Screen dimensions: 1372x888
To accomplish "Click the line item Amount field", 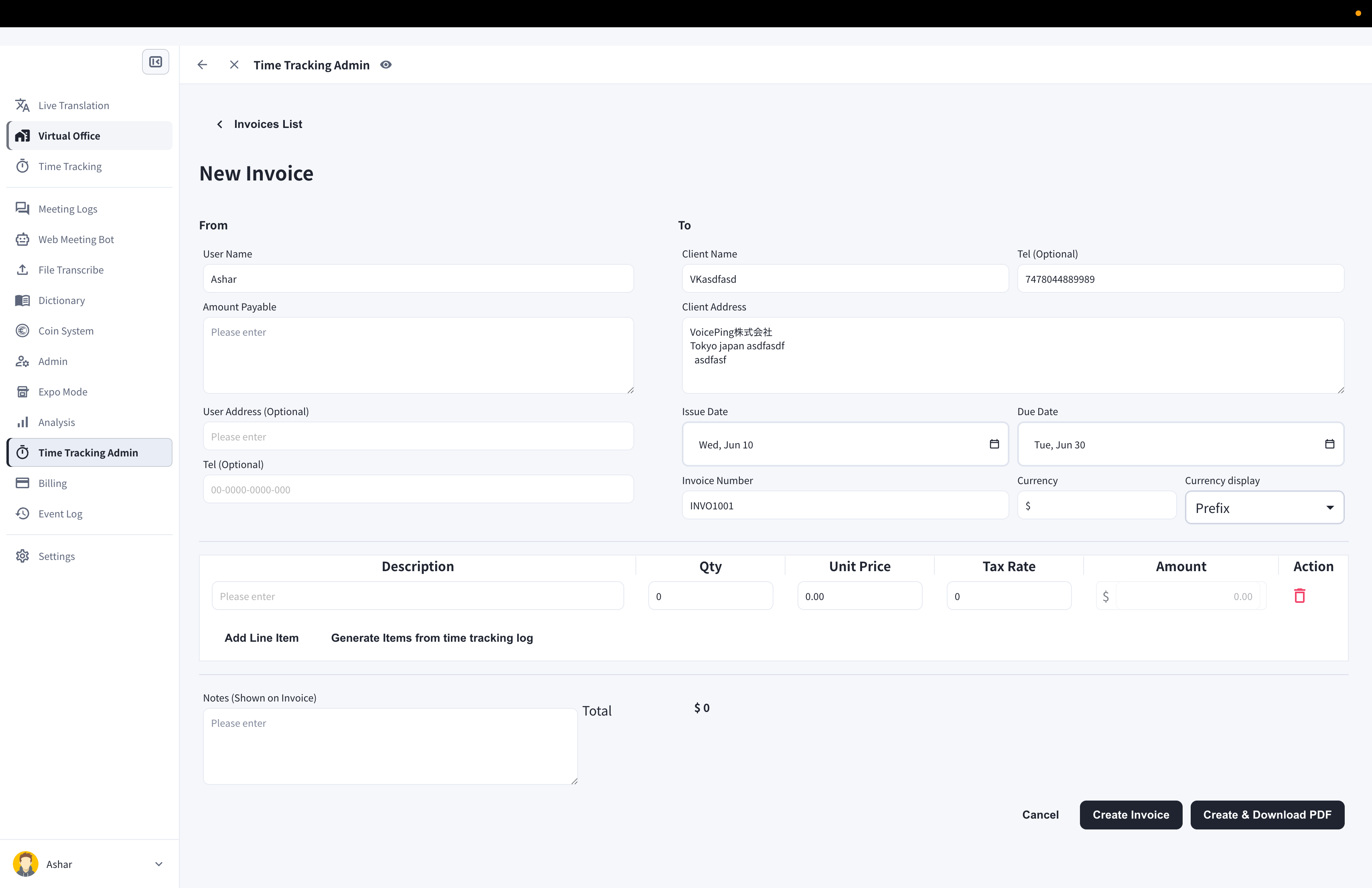I will (x=1181, y=596).
